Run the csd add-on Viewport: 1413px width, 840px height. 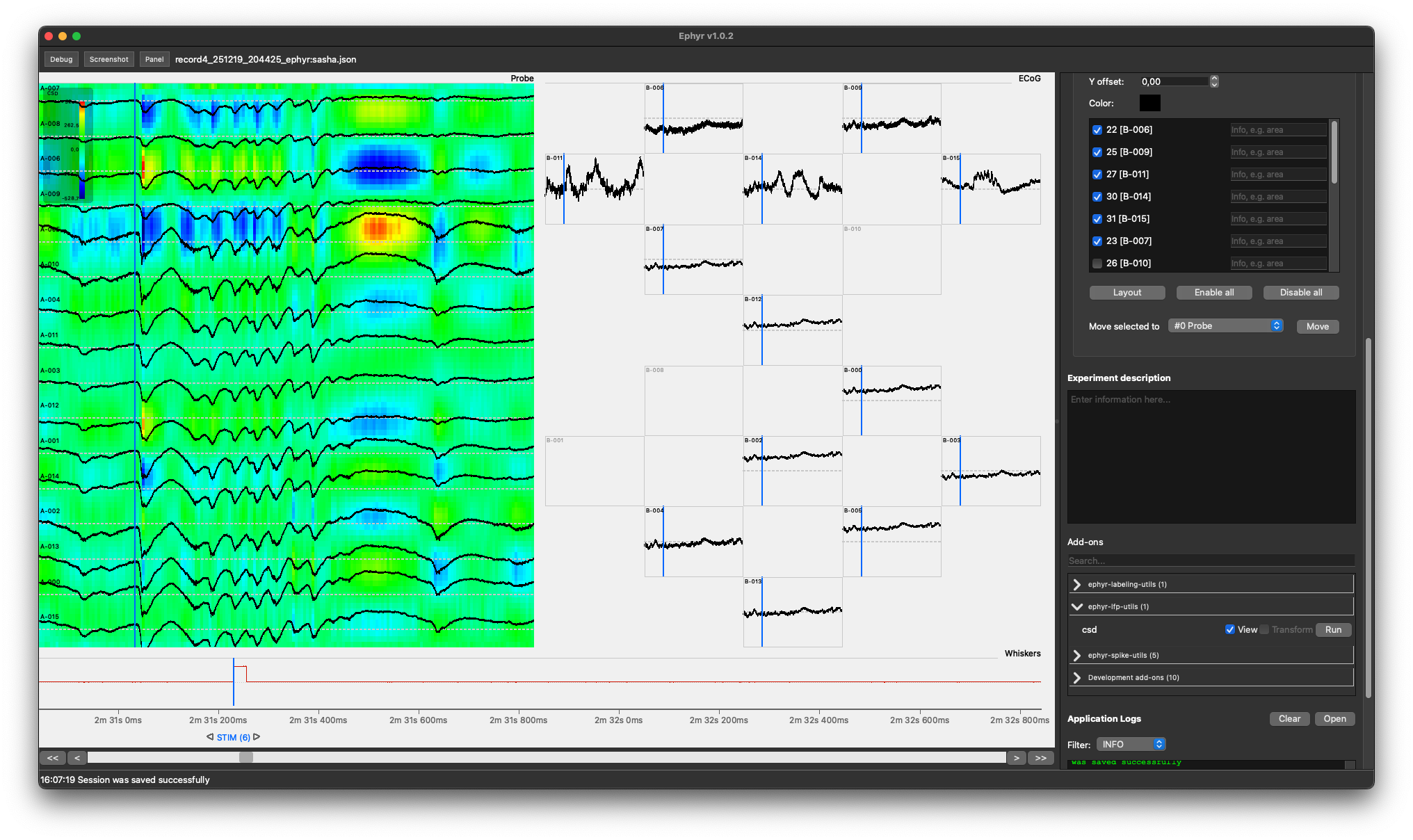coord(1333,629)
